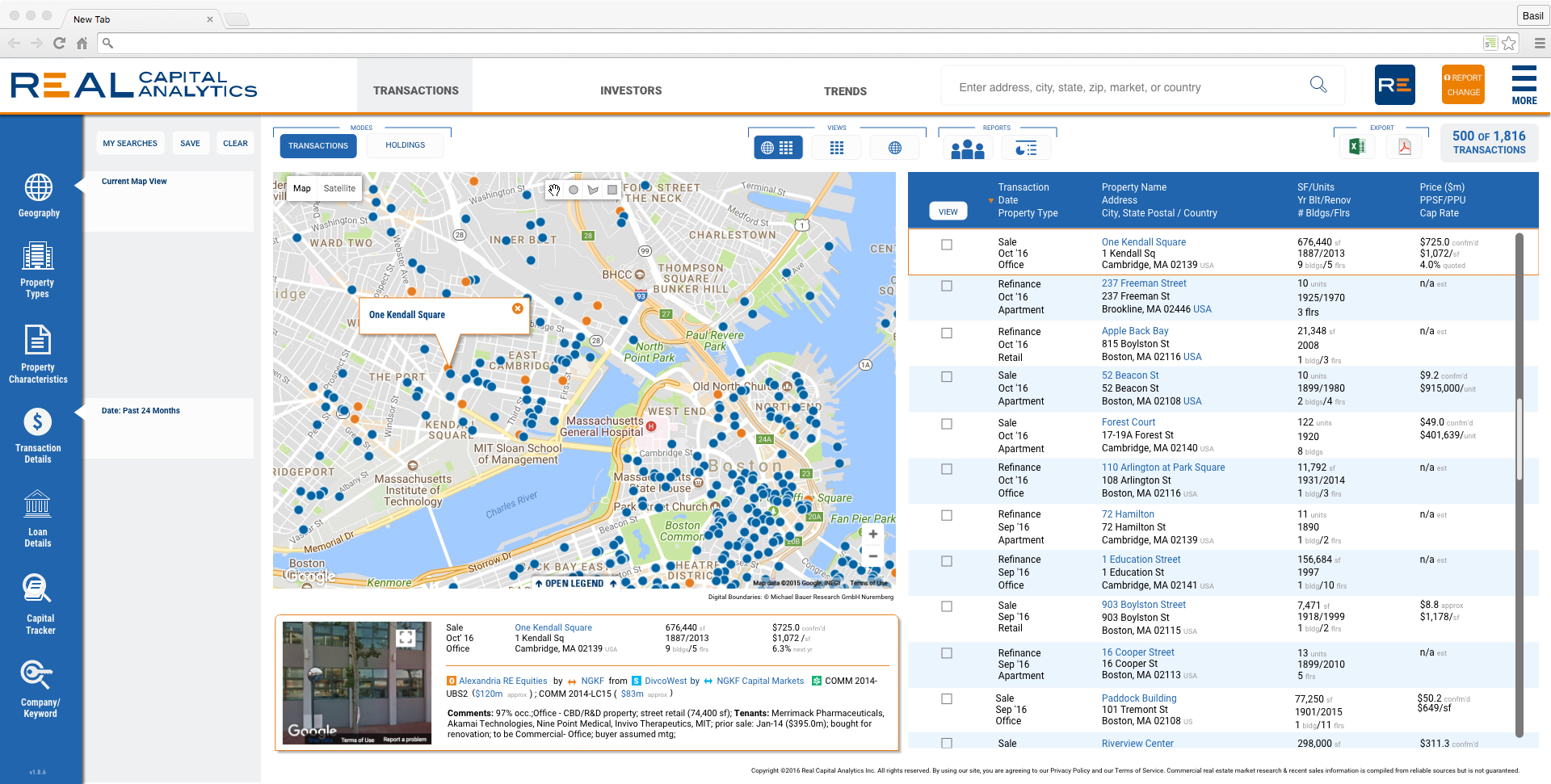Check 110 Arlington at Park Square checkbox
This screenshot has height=784, width=1551.
(947, 469)
